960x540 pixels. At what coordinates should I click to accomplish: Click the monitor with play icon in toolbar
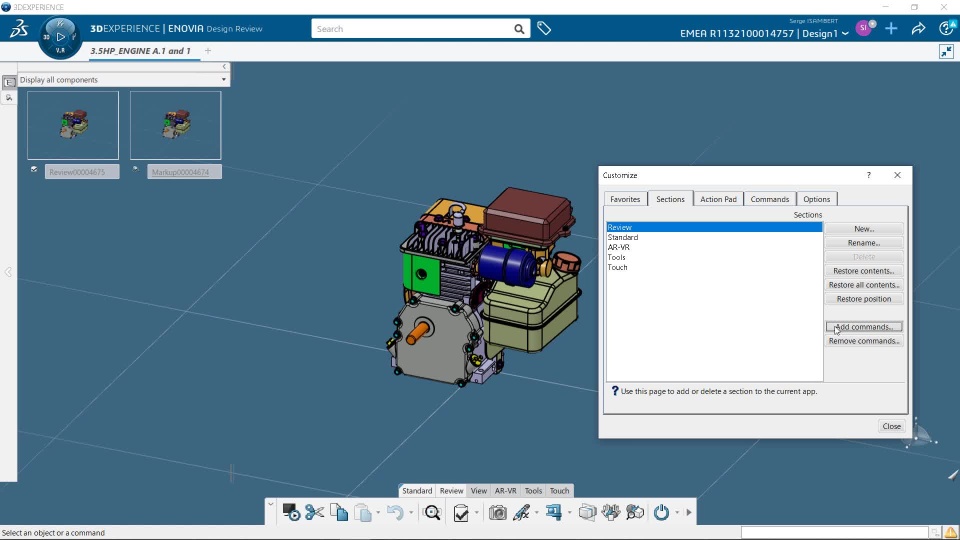click(291, 512)
